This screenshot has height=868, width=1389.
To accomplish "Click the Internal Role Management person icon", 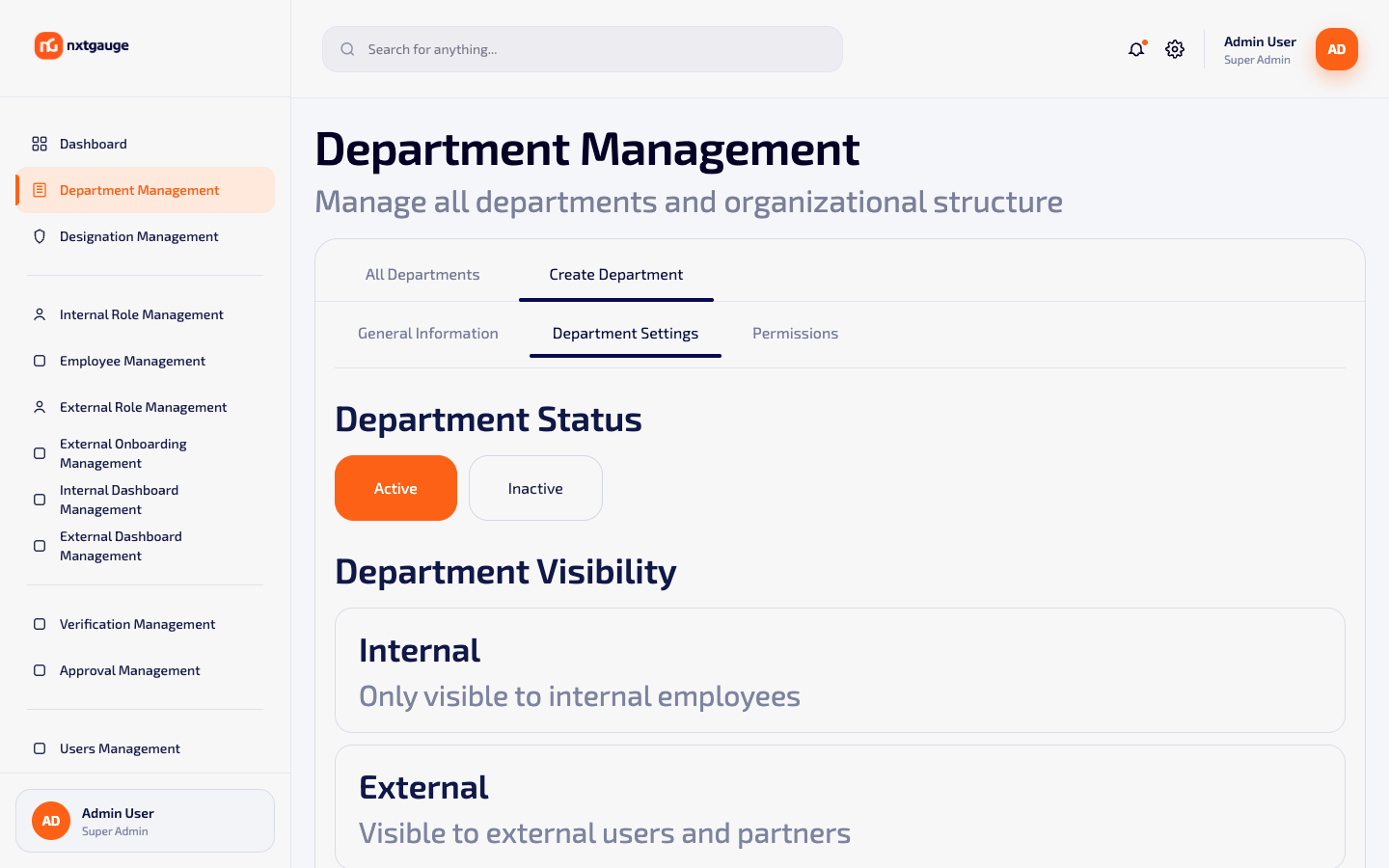I will 40,314.
